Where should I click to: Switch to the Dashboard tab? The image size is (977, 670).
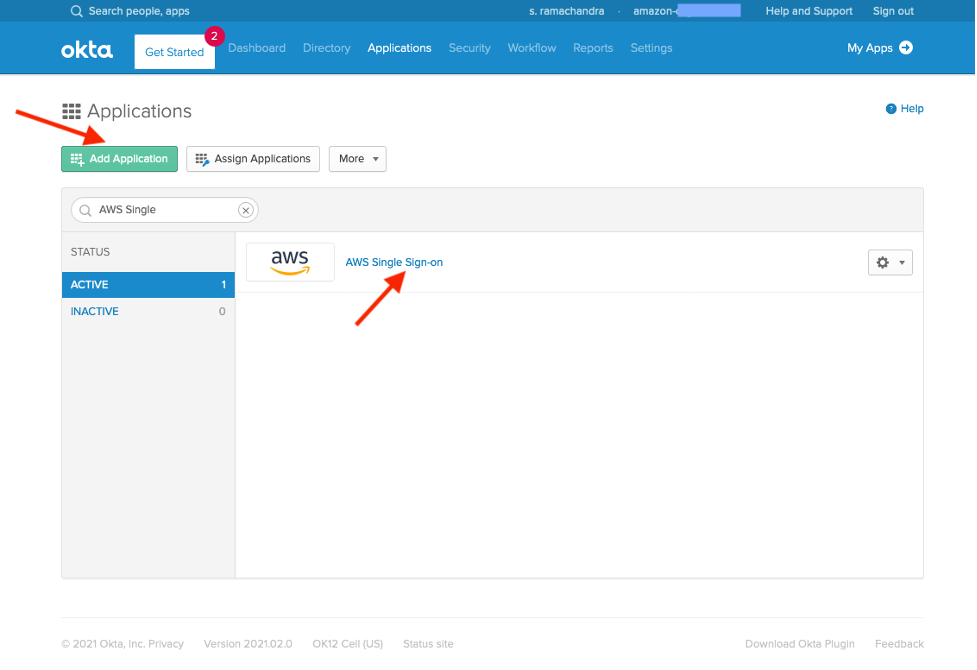tap(256, 47)
